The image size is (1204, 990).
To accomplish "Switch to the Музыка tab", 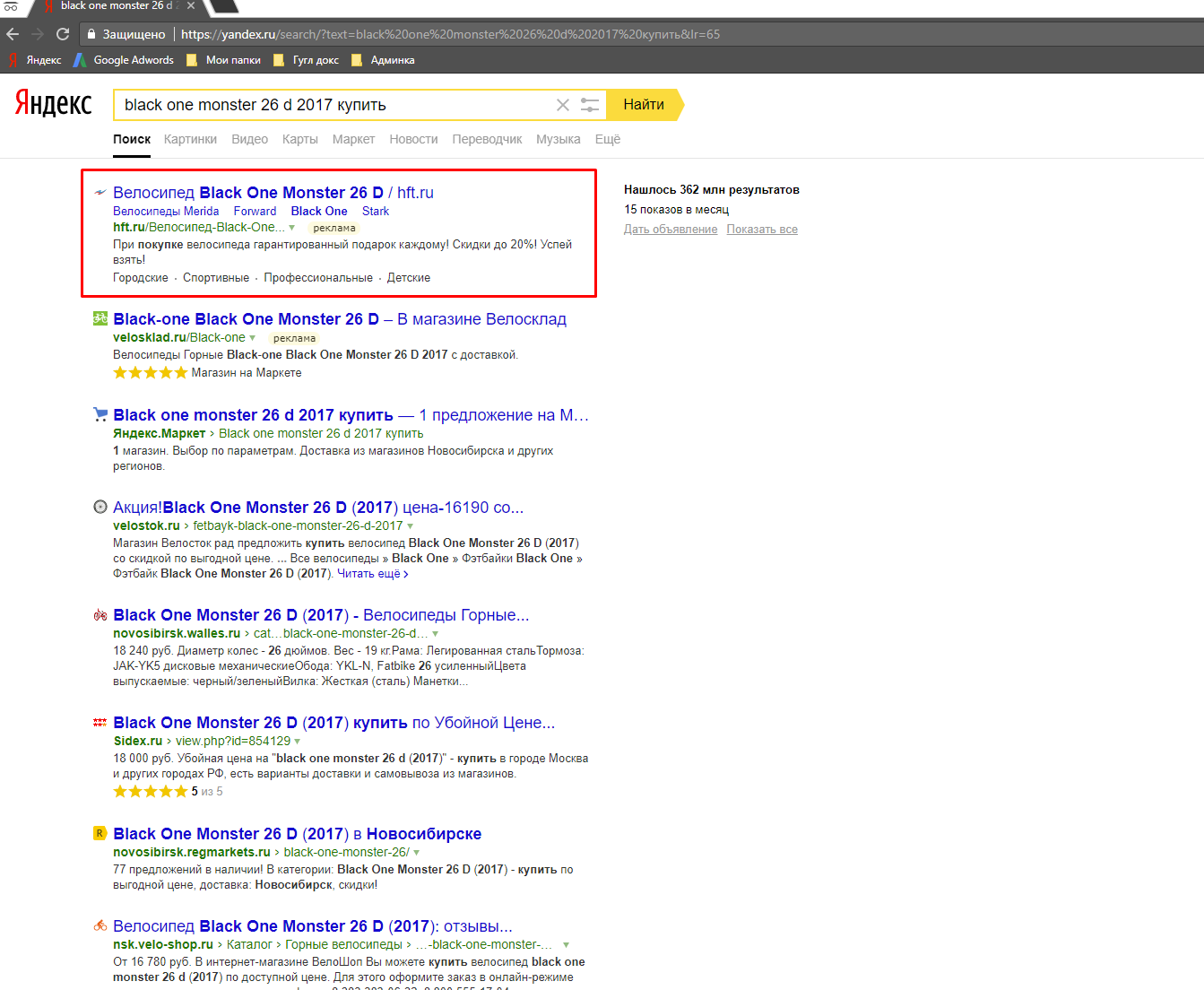I will point(558,139).
